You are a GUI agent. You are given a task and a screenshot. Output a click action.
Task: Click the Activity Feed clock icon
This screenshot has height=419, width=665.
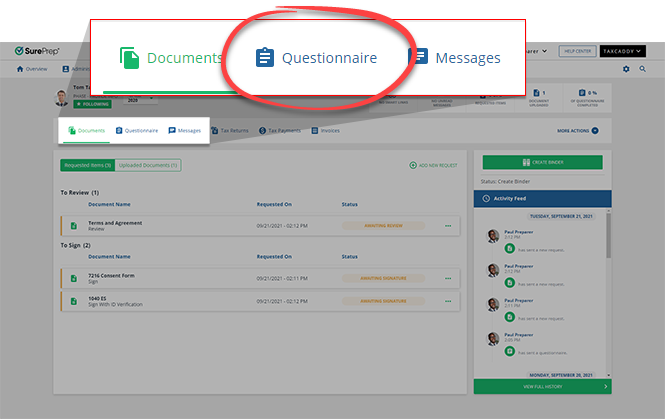coord(486,198)
